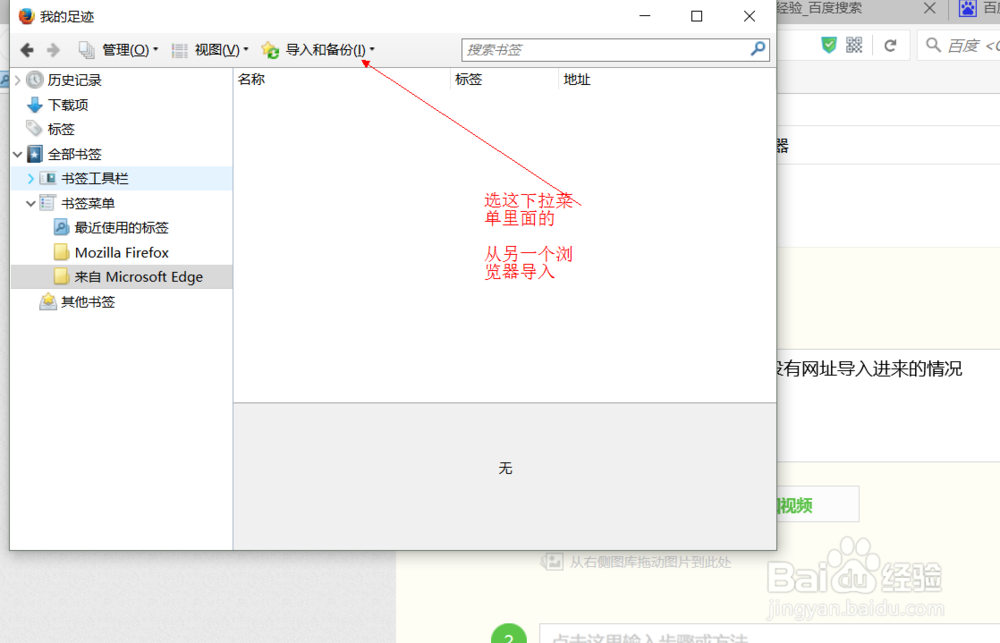
Task: Click the forward navigation arrow
Action: pos(50,49)
